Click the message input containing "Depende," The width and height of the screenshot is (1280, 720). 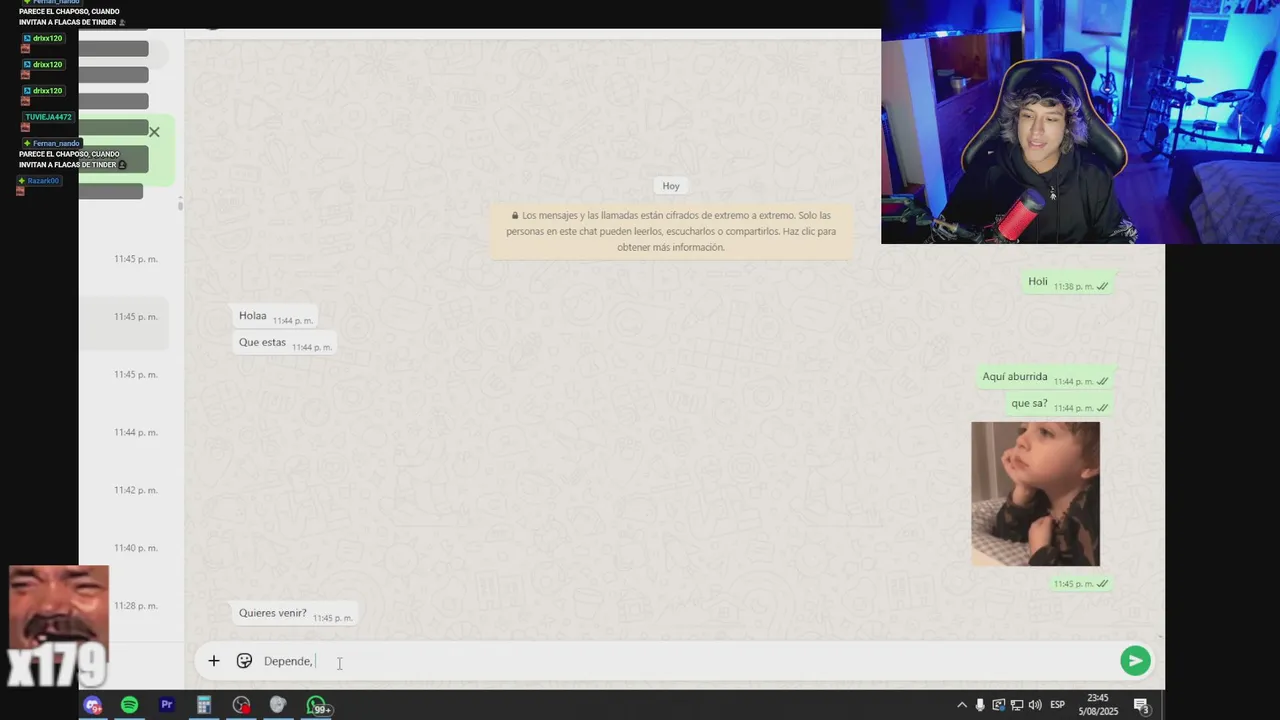point(685,661)
